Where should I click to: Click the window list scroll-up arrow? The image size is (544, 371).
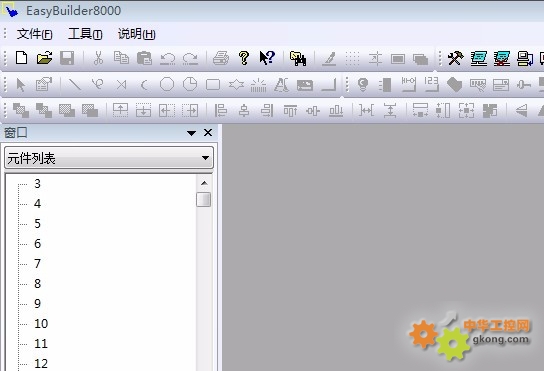point(204,183)
